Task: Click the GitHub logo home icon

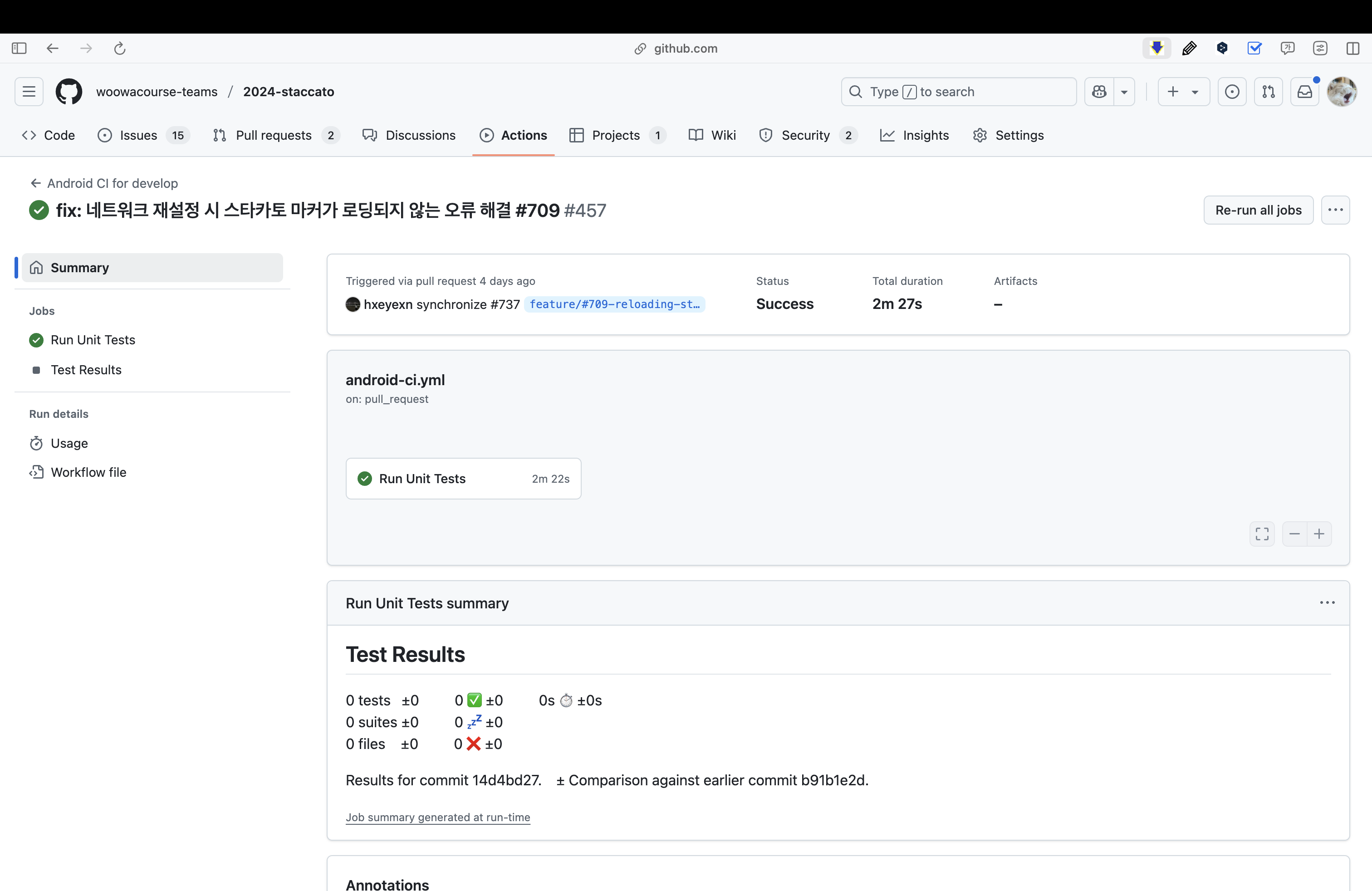Action: (x=69, y=92)
